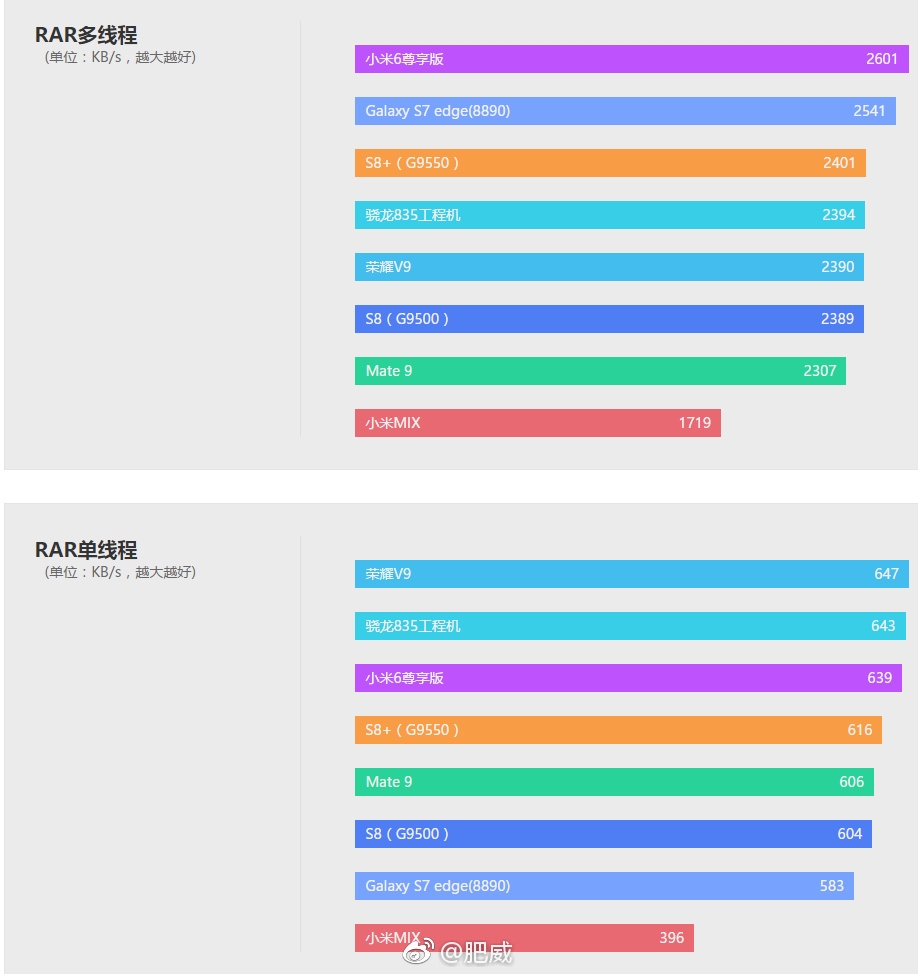Click the 骁龙835工程机 bar showing 2394
The image size is (918, 974).
[x=610, y=215]
